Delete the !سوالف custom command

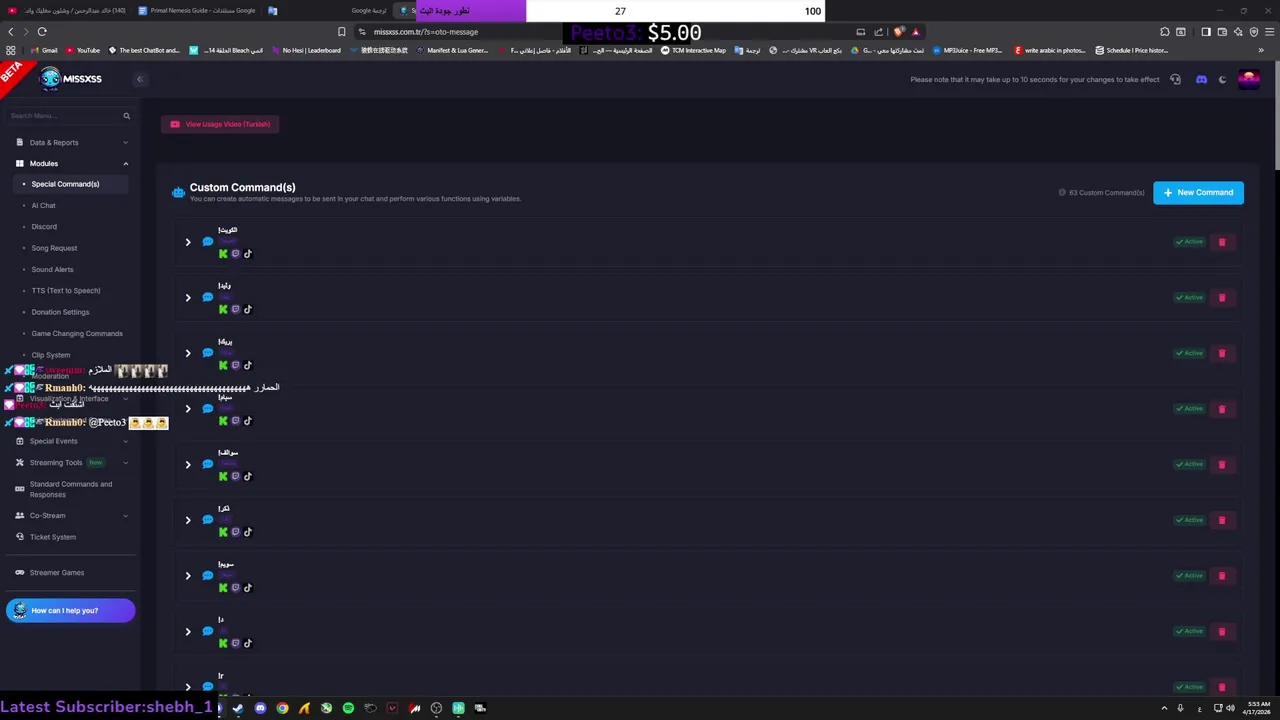click(1222, 465)
